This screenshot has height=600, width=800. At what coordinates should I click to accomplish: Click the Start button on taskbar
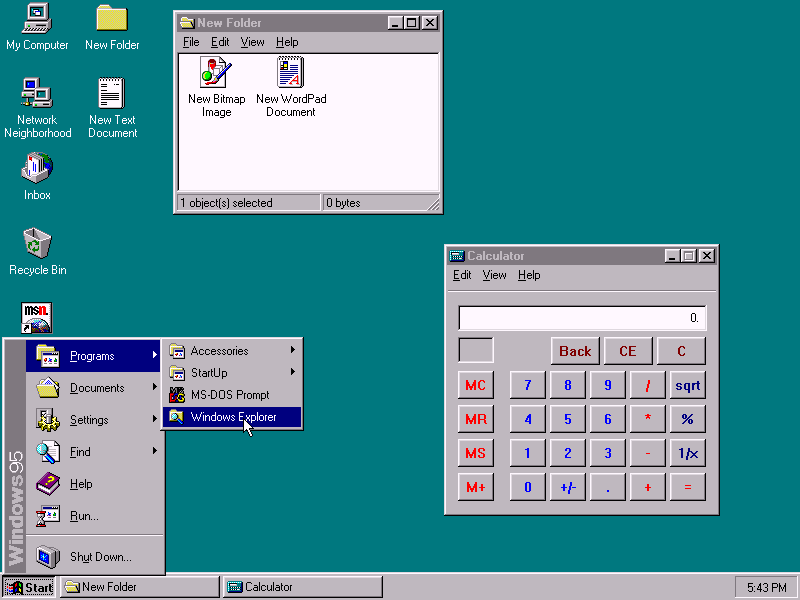(29, 587)
